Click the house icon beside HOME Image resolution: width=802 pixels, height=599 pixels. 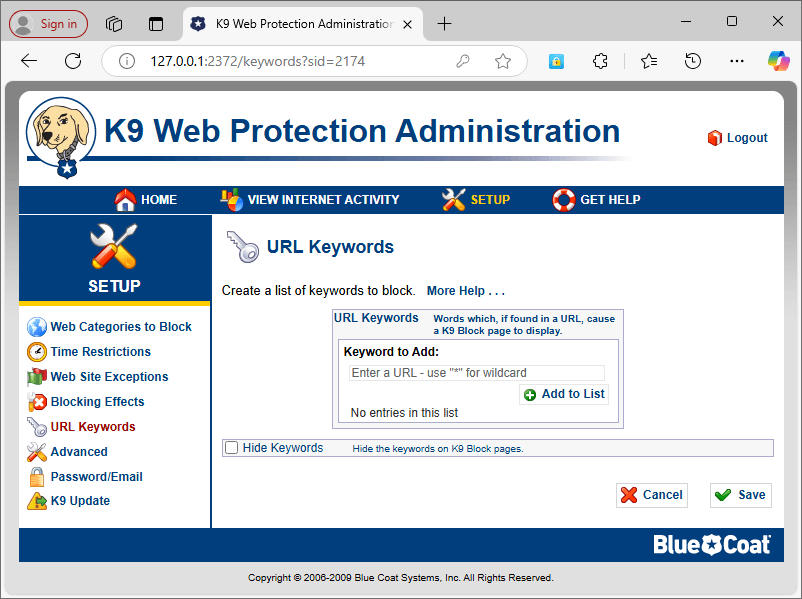[125, 199]
